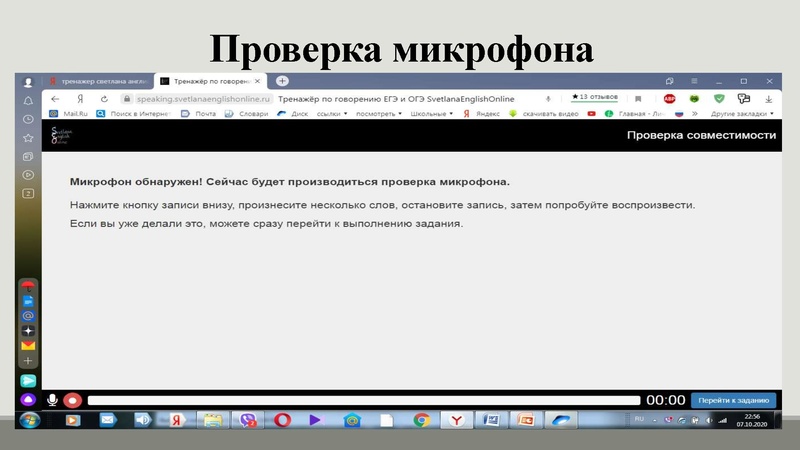Open Viber from the taskbar
Viewport: 800px width, 450px height.
[247, 420]
